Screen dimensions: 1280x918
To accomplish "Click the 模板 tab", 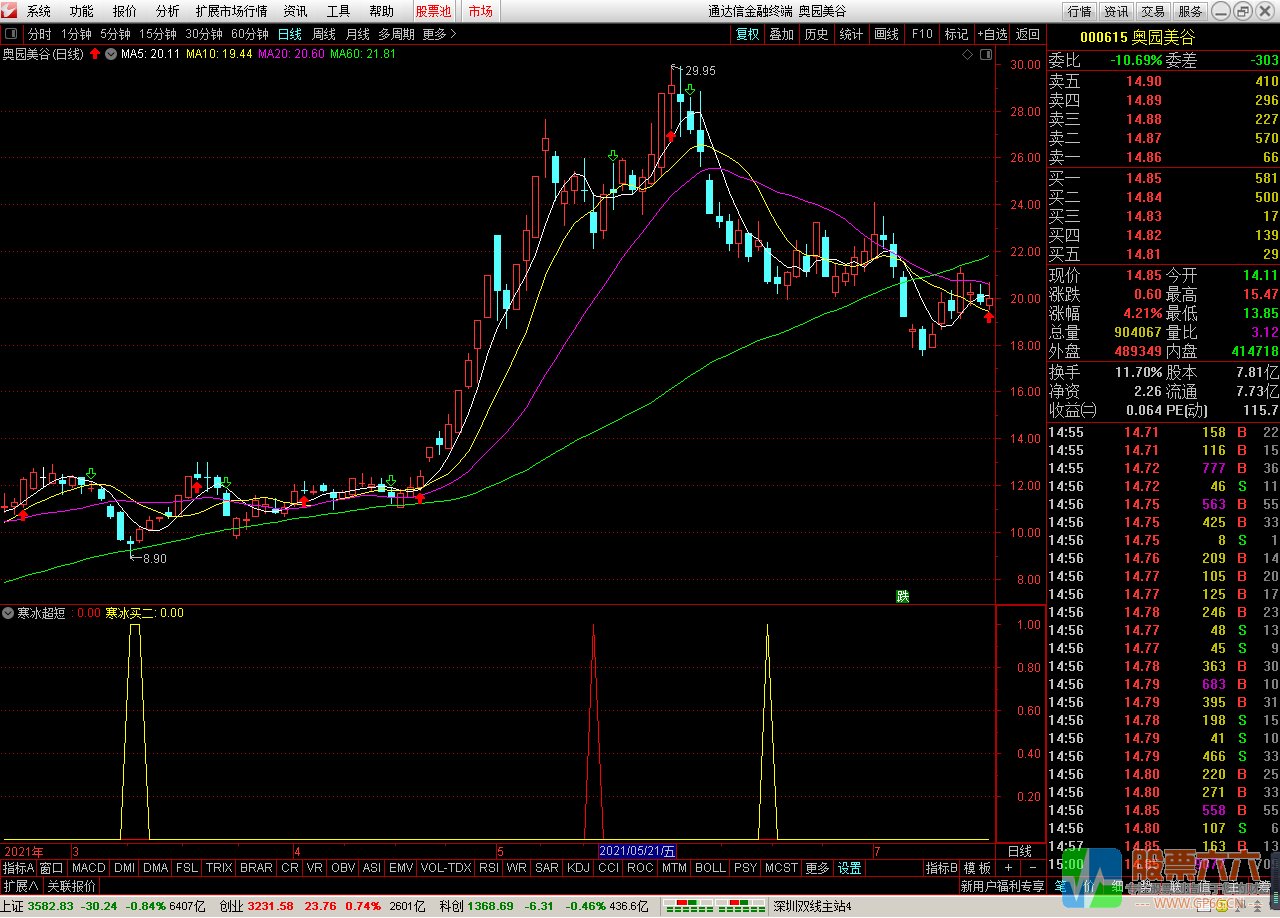I will 978,868.
